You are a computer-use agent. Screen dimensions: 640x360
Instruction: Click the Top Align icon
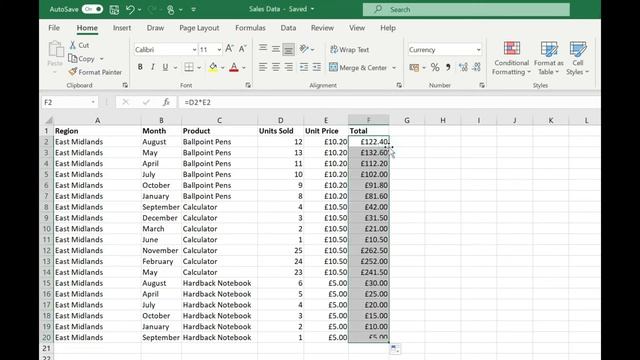[x=263, y=49]
